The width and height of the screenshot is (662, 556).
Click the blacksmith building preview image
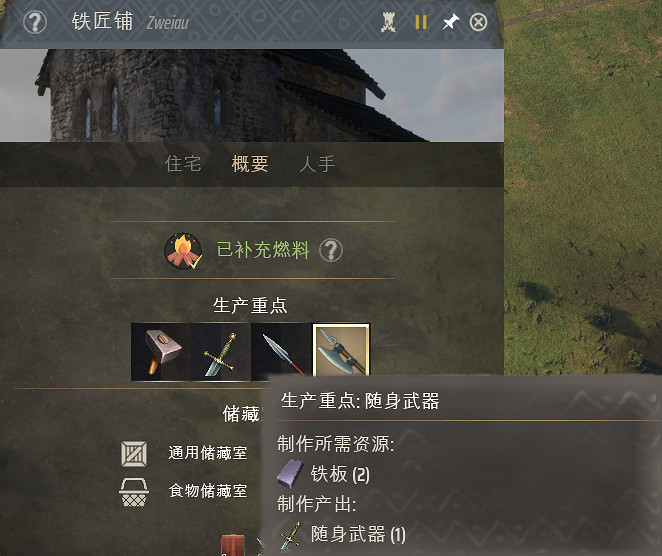[x=252, y=95]
